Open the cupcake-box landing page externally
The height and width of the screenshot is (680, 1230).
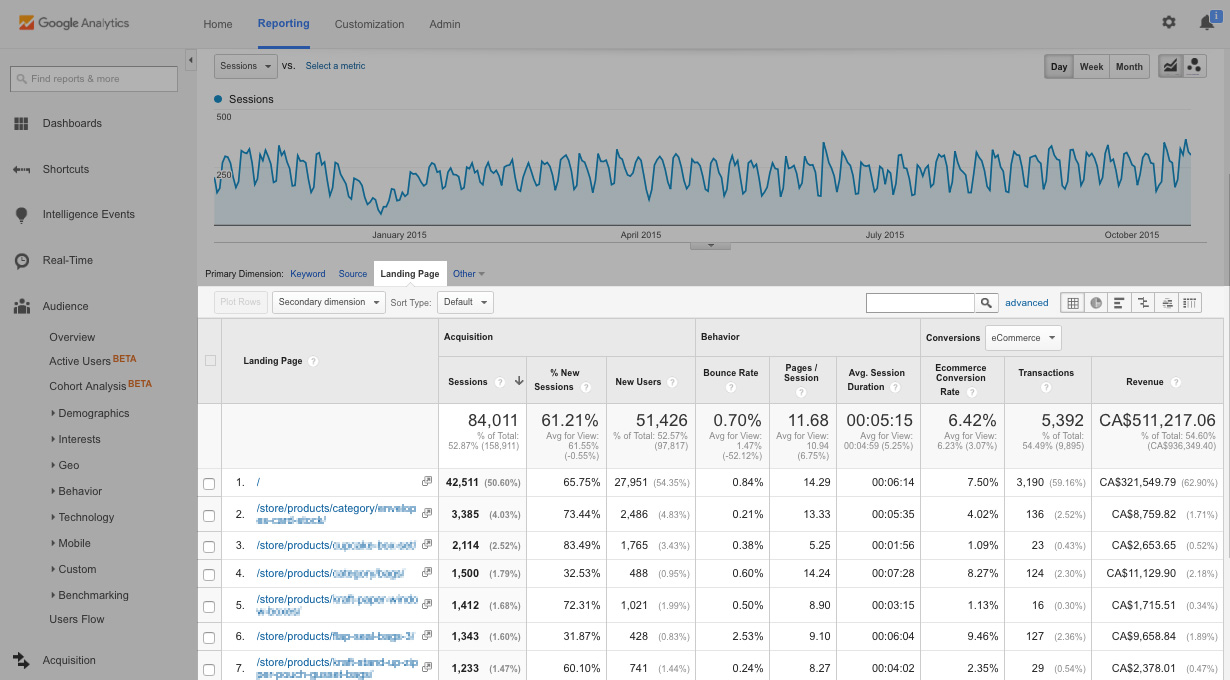pyautogui.click(x=427, y=544)
